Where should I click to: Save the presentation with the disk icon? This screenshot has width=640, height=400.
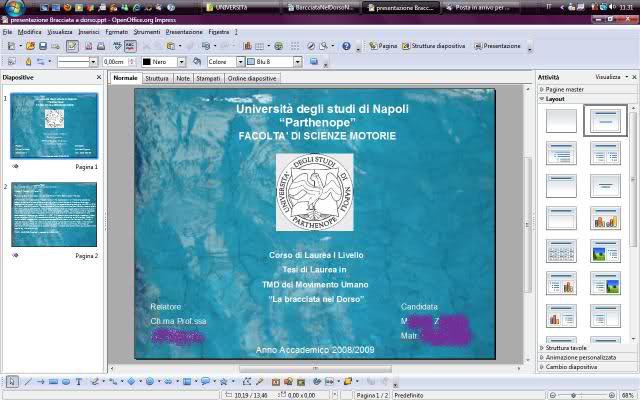coord(43,46)
